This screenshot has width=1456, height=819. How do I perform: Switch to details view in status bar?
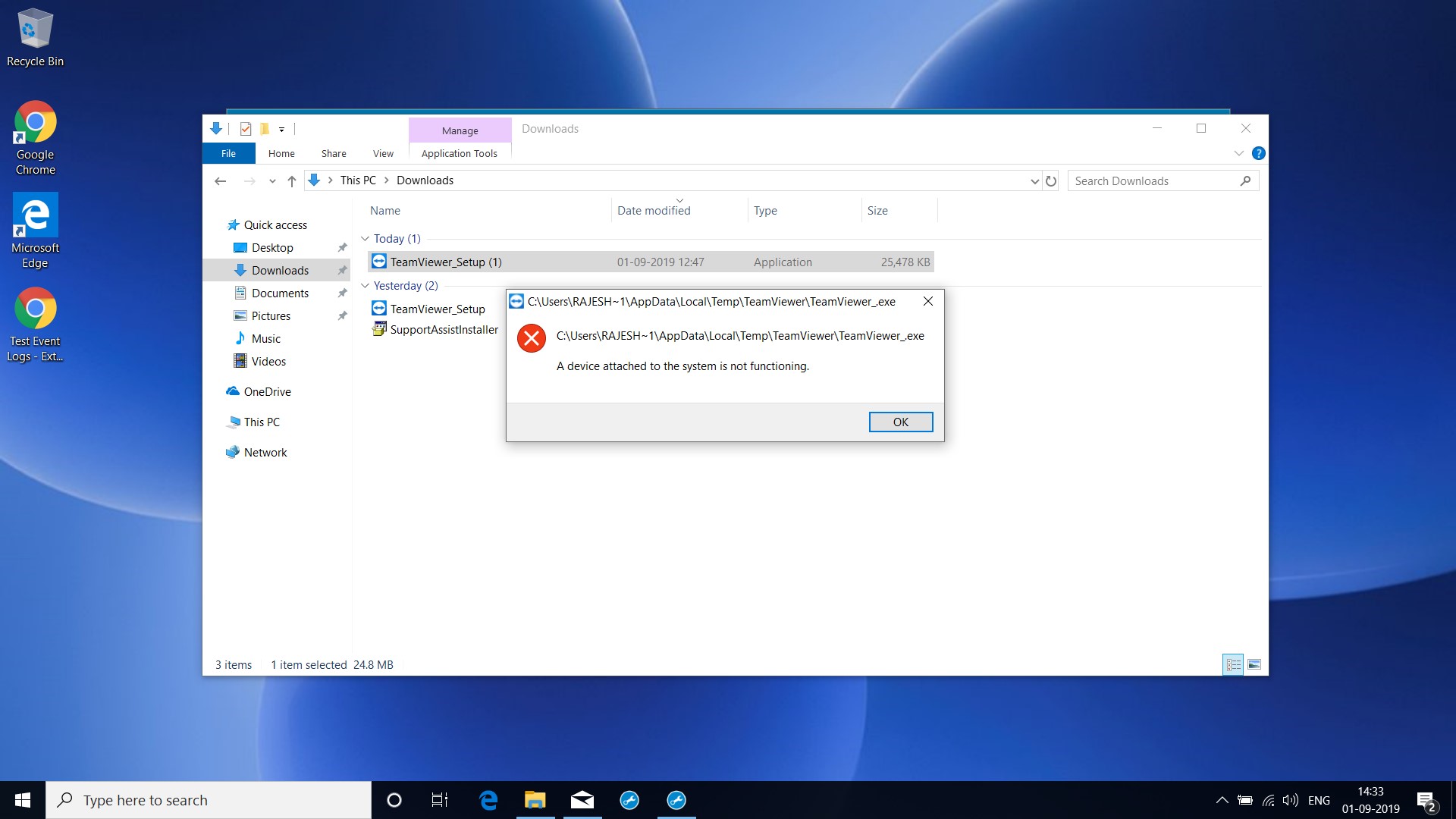pyautogui.click(x=1233, y=664)
